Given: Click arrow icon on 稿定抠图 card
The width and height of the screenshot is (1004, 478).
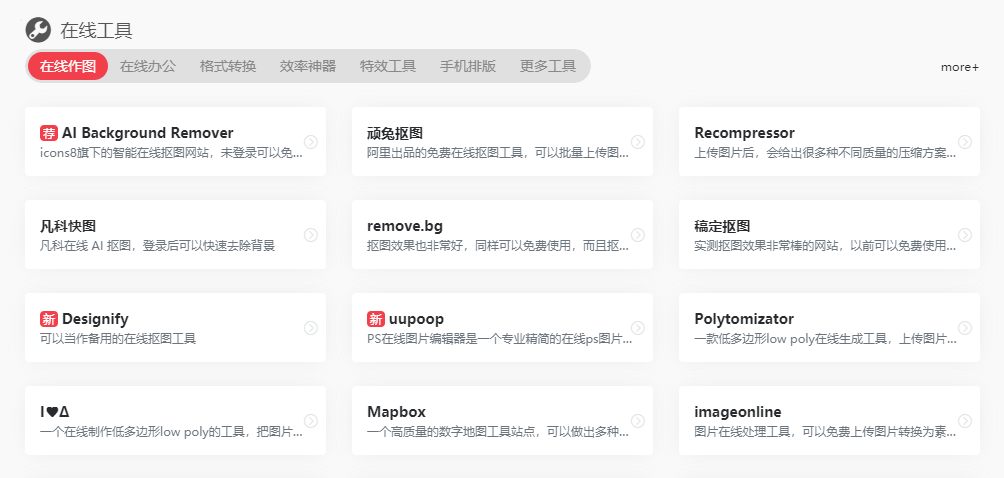Looking at the screenshot, I should pos(965,235).
